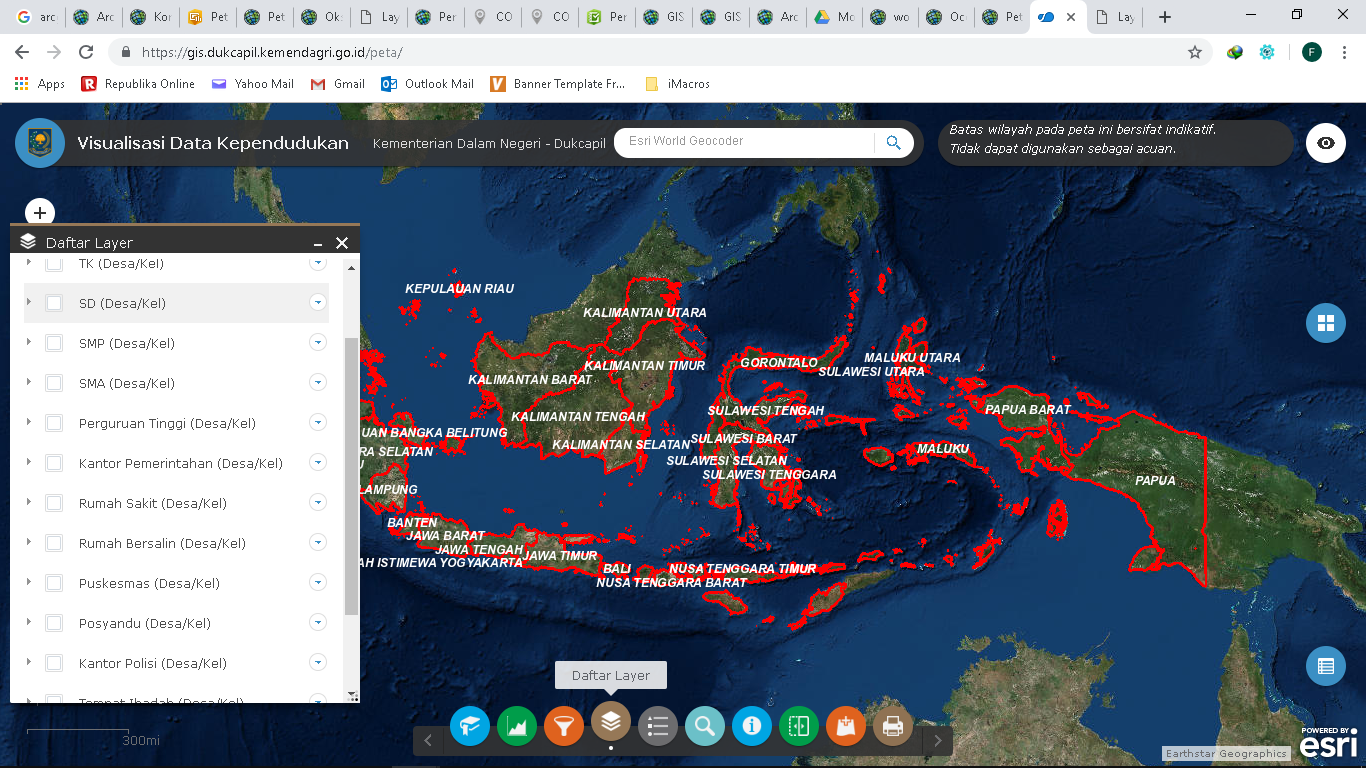Viewport: 1366px width, 768px height.
Task: Click the Daftar Layer panel scrollbar
Action: point(351,475)
